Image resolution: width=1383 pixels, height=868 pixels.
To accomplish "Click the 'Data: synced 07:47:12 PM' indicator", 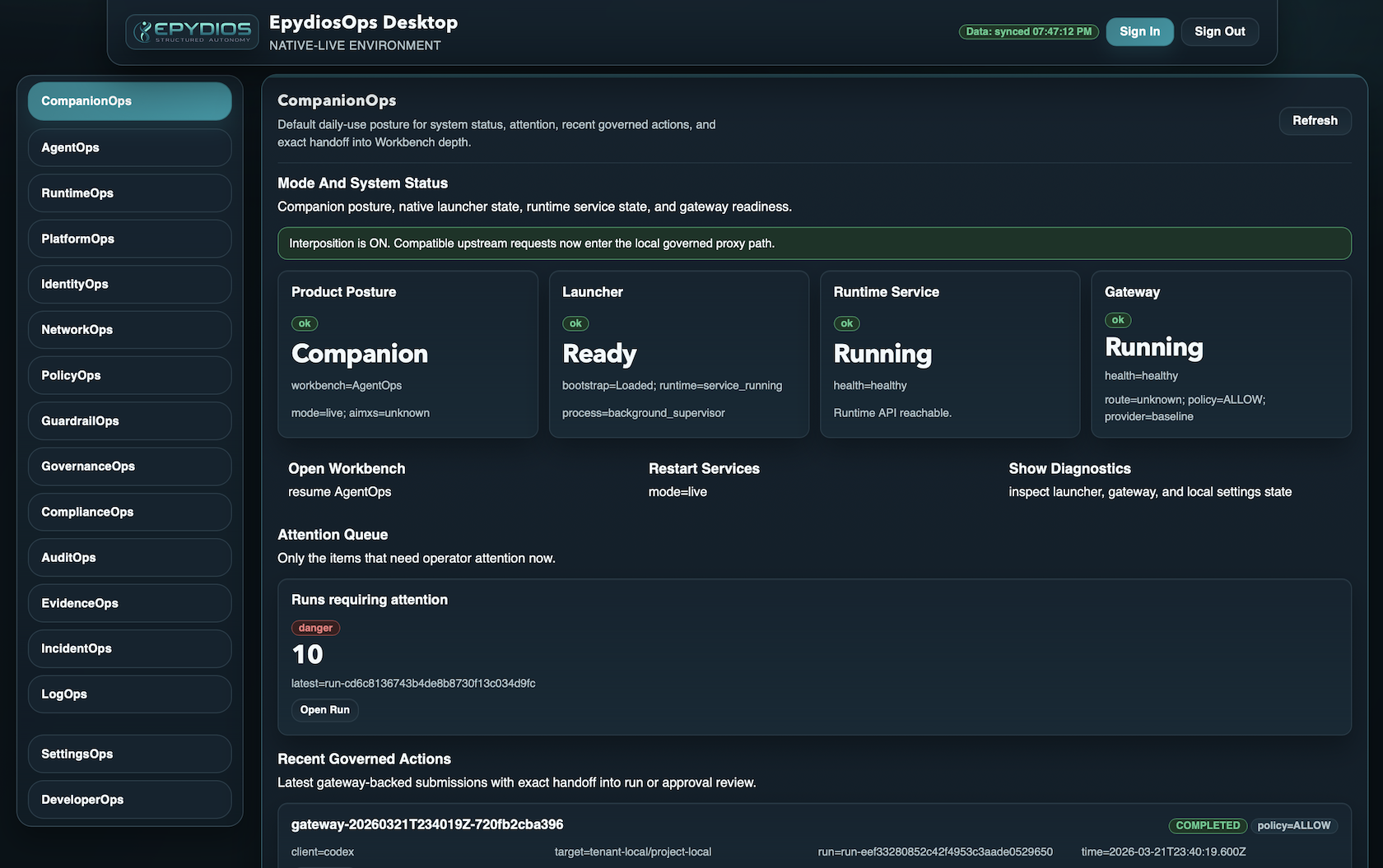I will coord(1028,31).
